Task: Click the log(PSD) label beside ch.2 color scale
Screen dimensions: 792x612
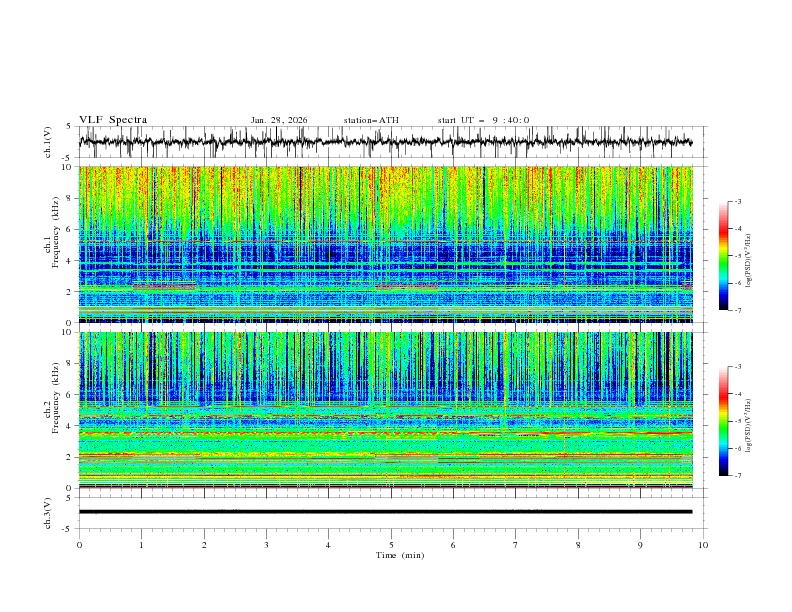Action: [749, 425]
